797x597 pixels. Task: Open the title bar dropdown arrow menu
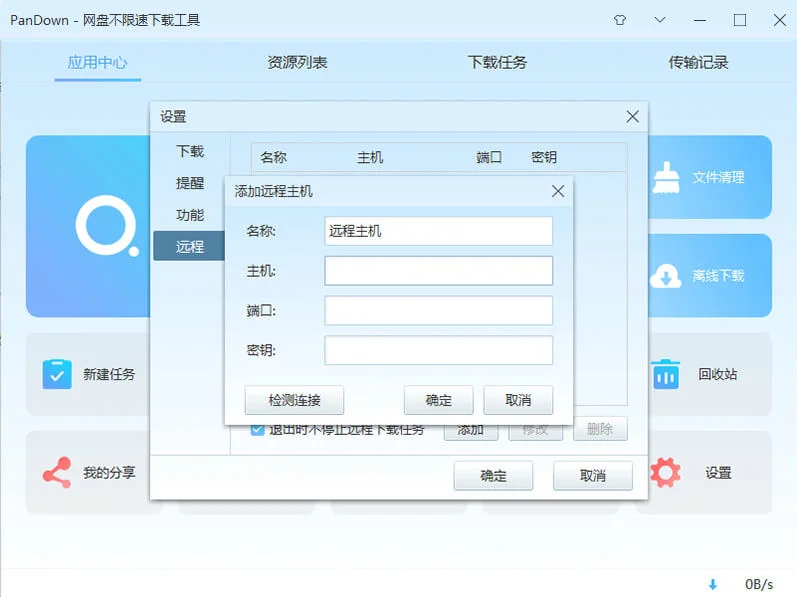point(660,20)
